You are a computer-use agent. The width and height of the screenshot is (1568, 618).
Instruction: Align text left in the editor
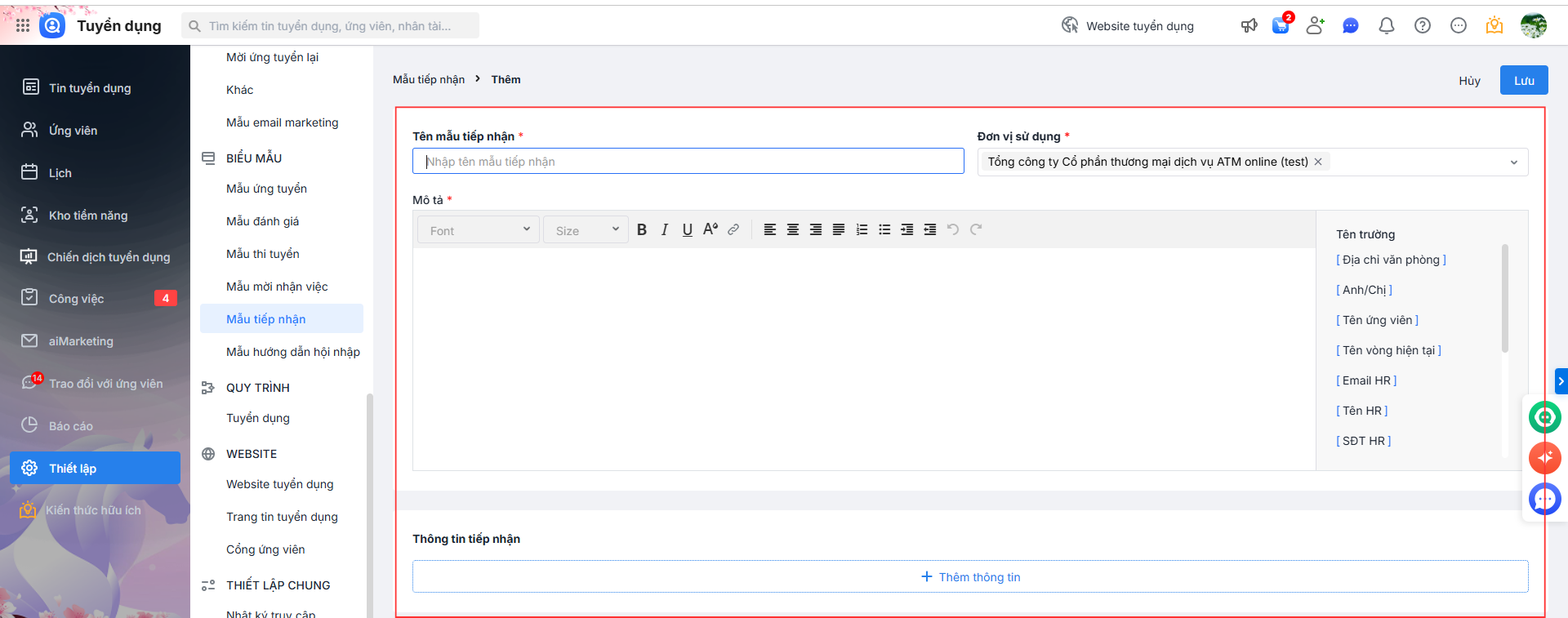tap(770, 230)
